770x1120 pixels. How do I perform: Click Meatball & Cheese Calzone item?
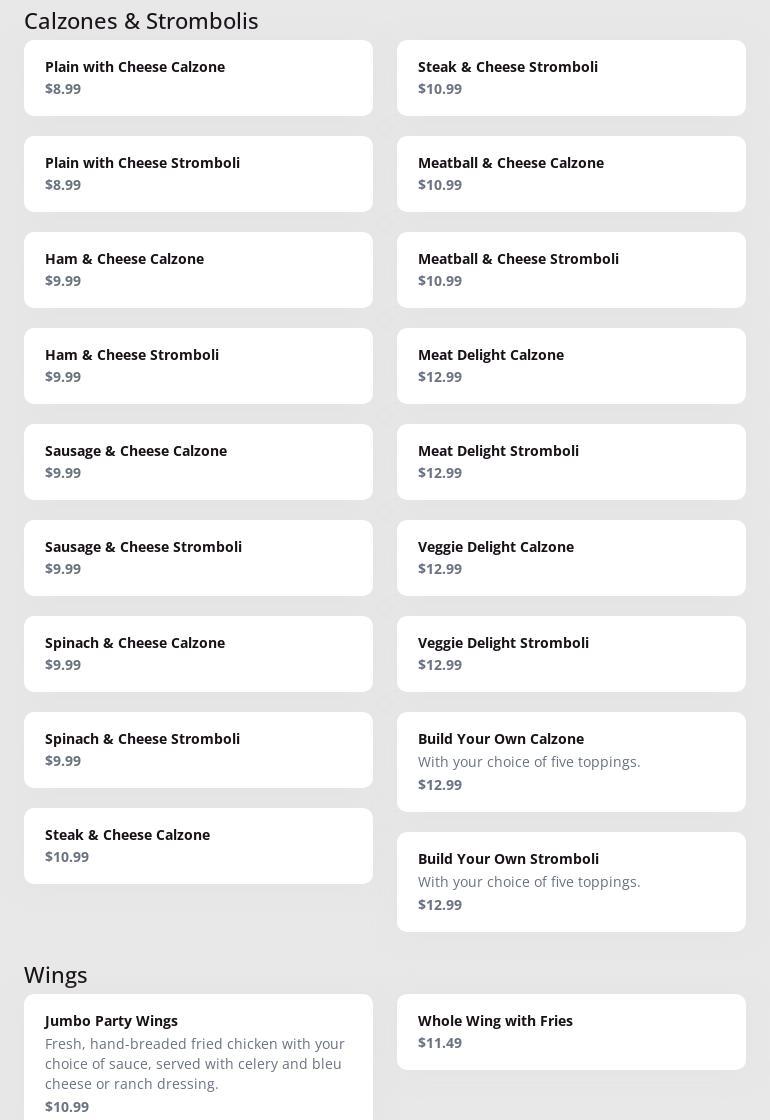571,174
